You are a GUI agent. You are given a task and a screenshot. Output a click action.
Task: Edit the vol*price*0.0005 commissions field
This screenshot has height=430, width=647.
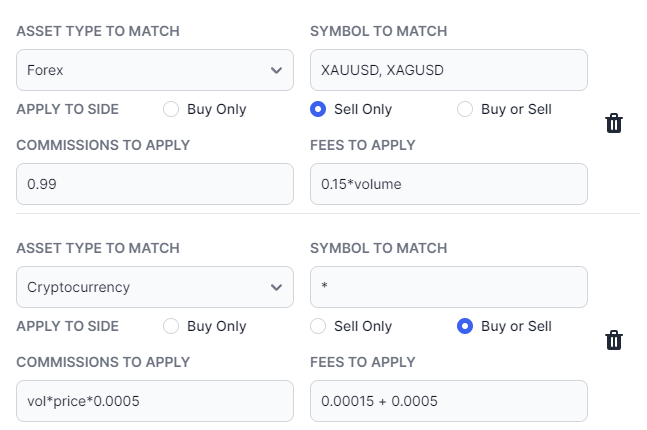click(x=155, y=401)
